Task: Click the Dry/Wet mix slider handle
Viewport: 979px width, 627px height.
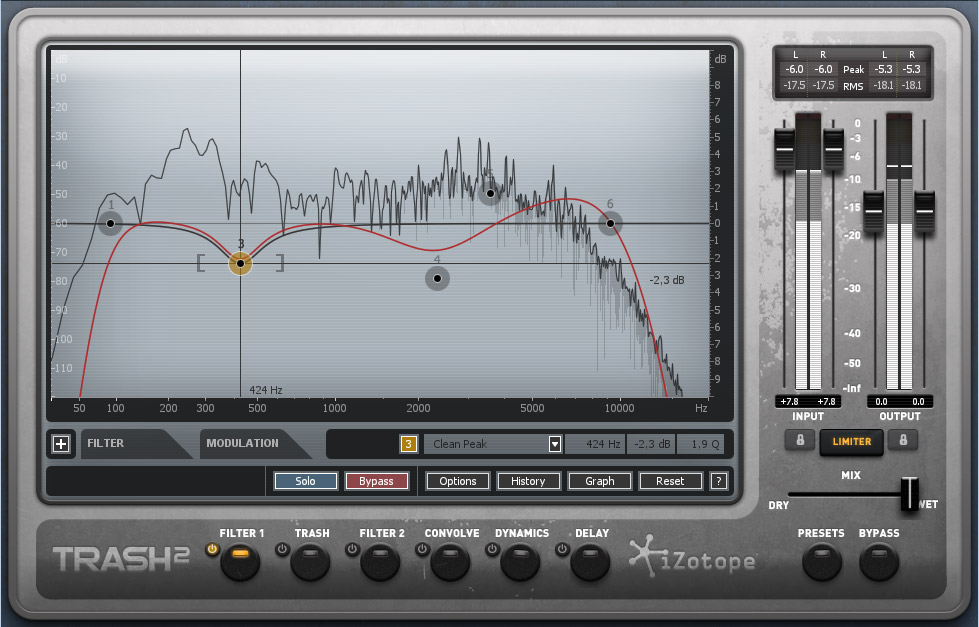Action: pos(908,494)
